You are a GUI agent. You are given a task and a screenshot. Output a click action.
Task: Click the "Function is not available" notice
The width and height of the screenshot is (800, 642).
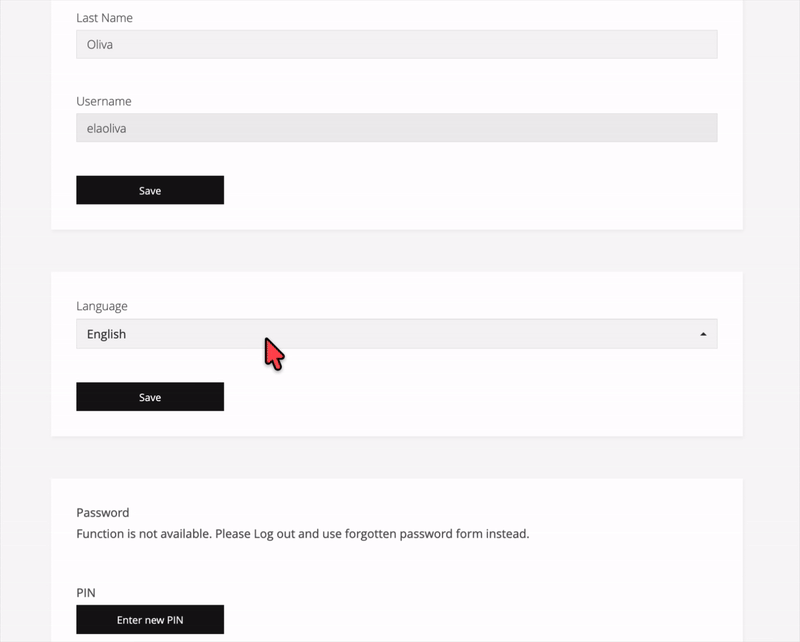pyautogui.click(x=302, y=534)
